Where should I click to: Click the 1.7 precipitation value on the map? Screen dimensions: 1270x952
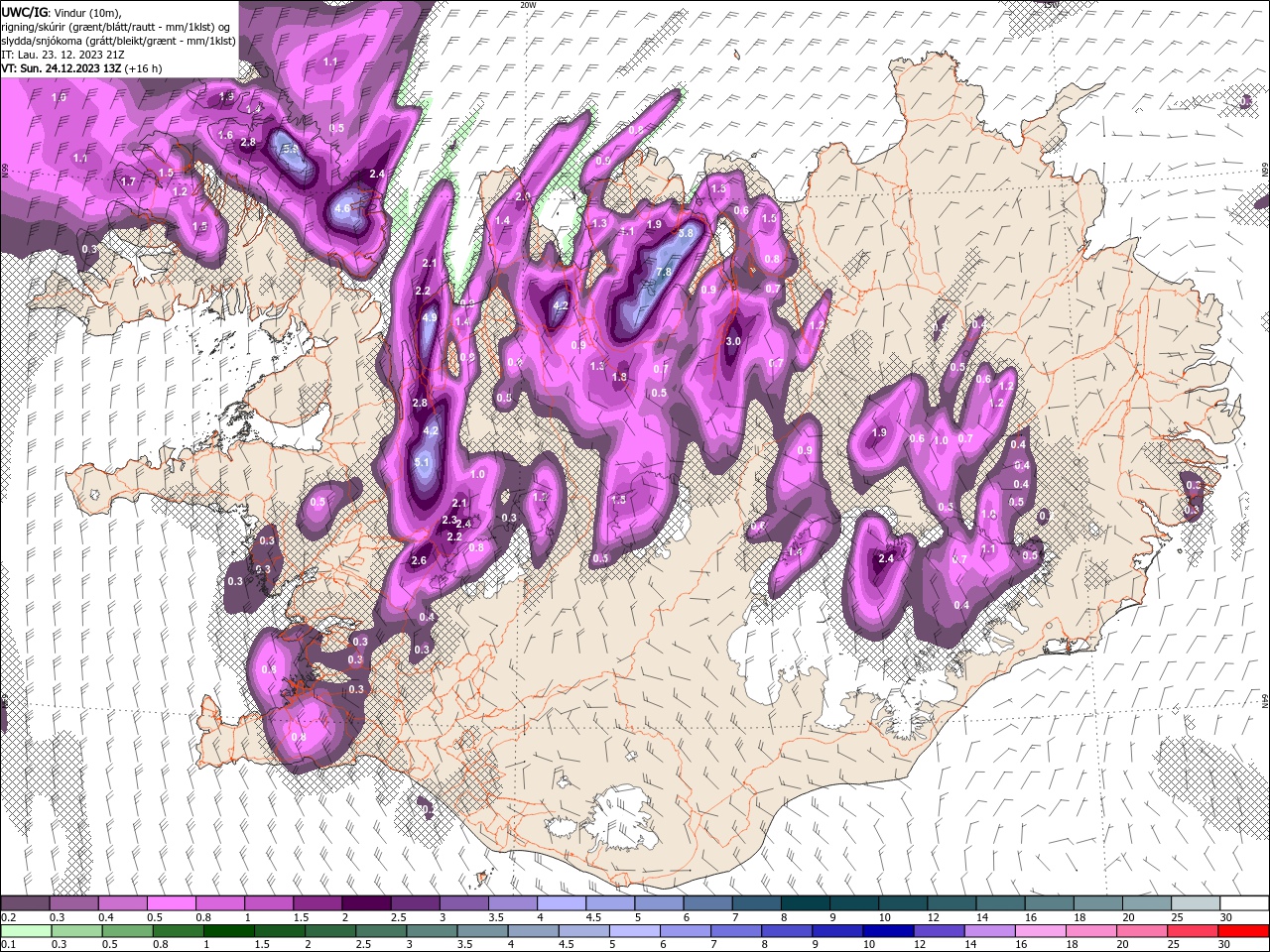(x=128, y=182)
